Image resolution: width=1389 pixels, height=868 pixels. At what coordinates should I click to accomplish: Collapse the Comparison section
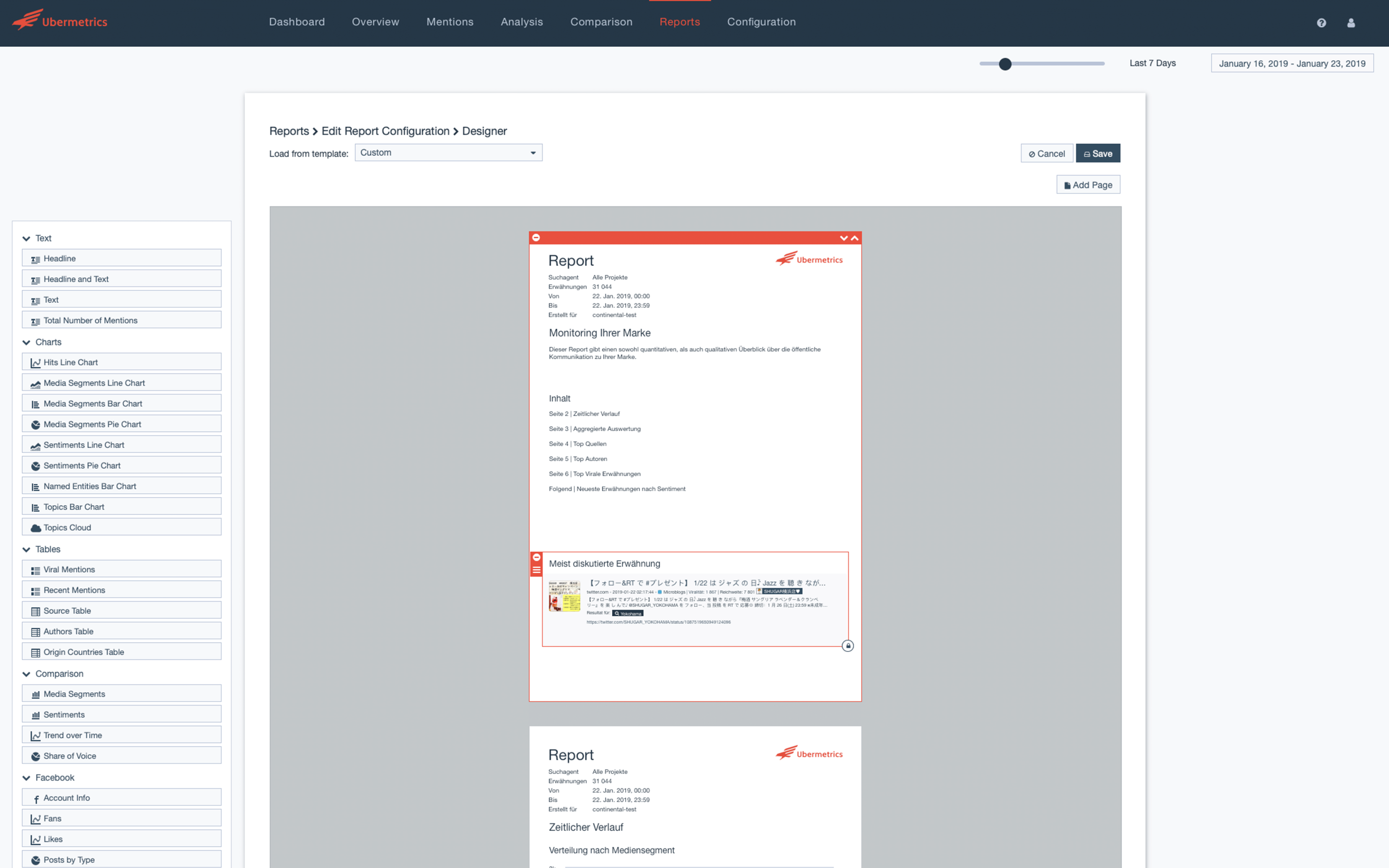[x=27, y=675]
